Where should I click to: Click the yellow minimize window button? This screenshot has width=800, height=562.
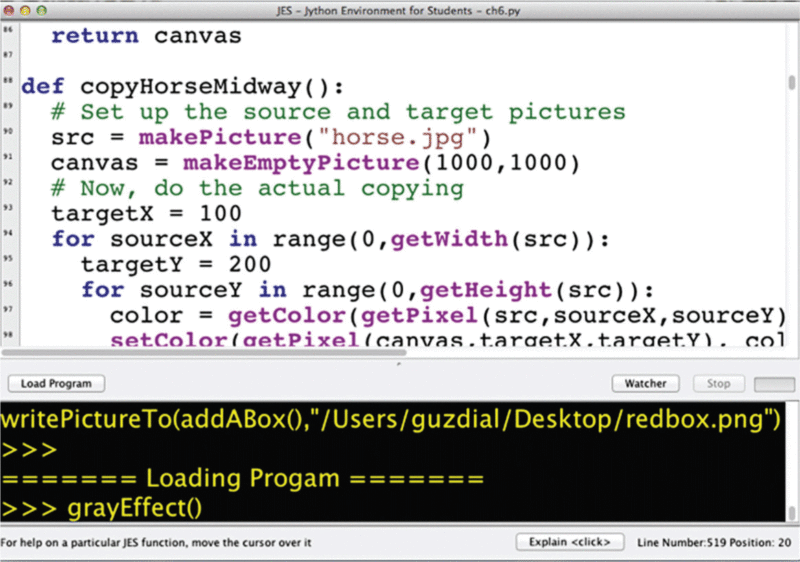pos(25,10)
